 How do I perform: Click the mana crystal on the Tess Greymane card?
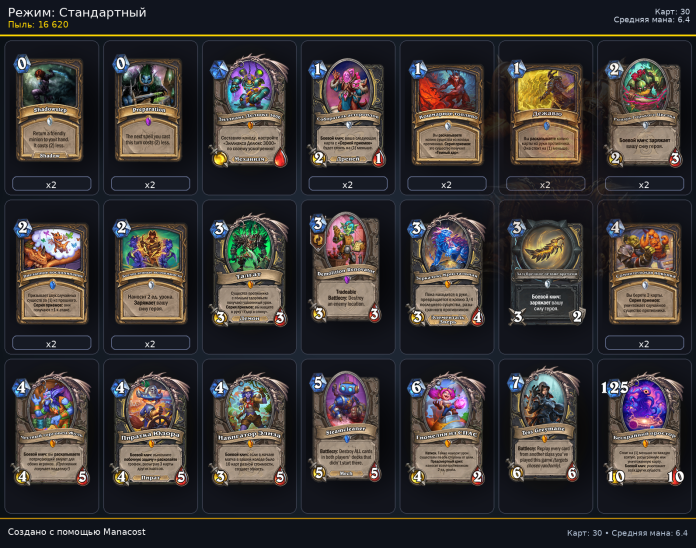[x=515, y=382]
